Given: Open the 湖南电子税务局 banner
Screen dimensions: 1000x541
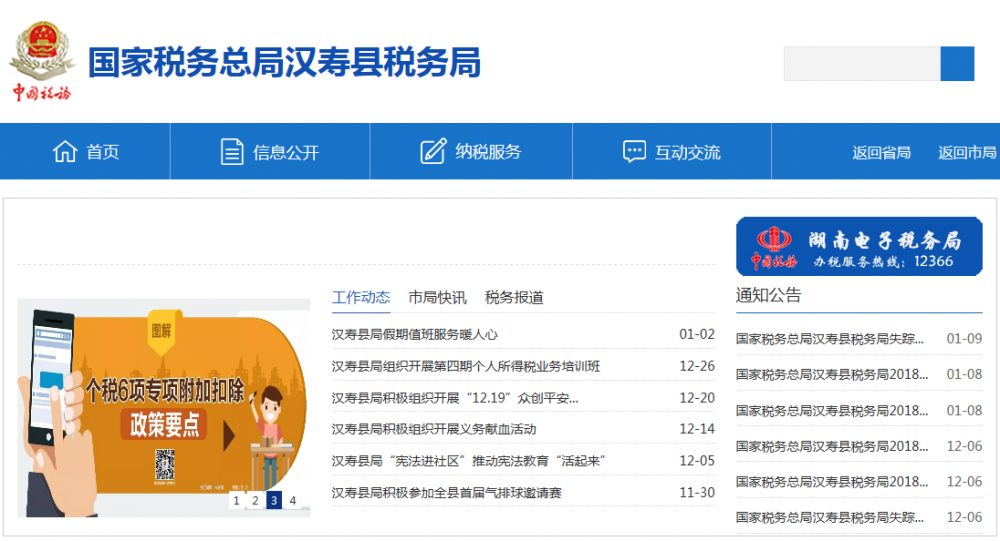Looking at the screenshot, I should pyautogui.click(x=859, y=246).
